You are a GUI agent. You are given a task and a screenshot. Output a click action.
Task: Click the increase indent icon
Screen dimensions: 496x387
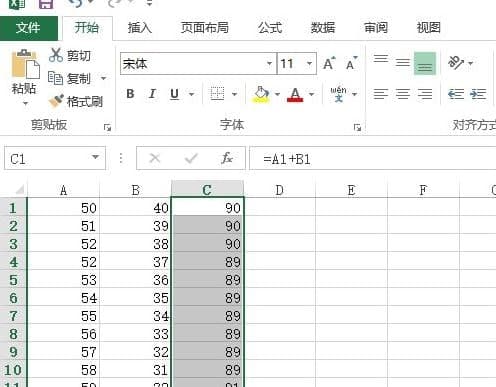[478, 94]
